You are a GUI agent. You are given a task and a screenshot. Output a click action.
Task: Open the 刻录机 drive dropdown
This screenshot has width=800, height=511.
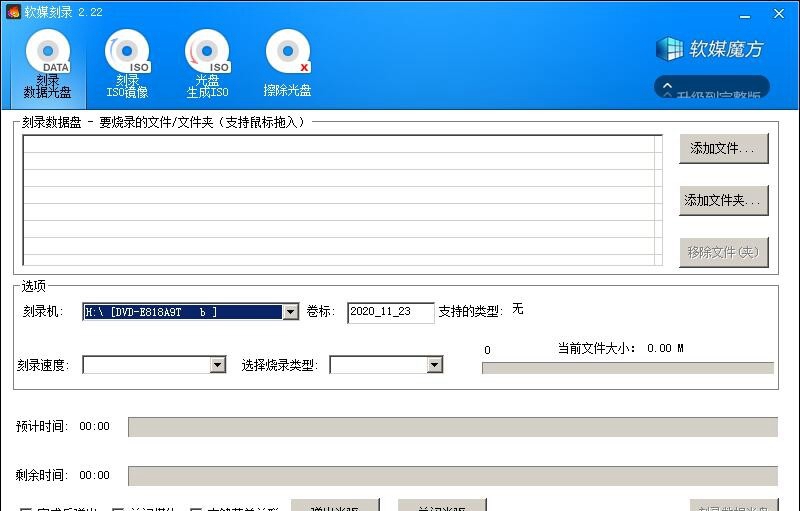tap(291, 312)
